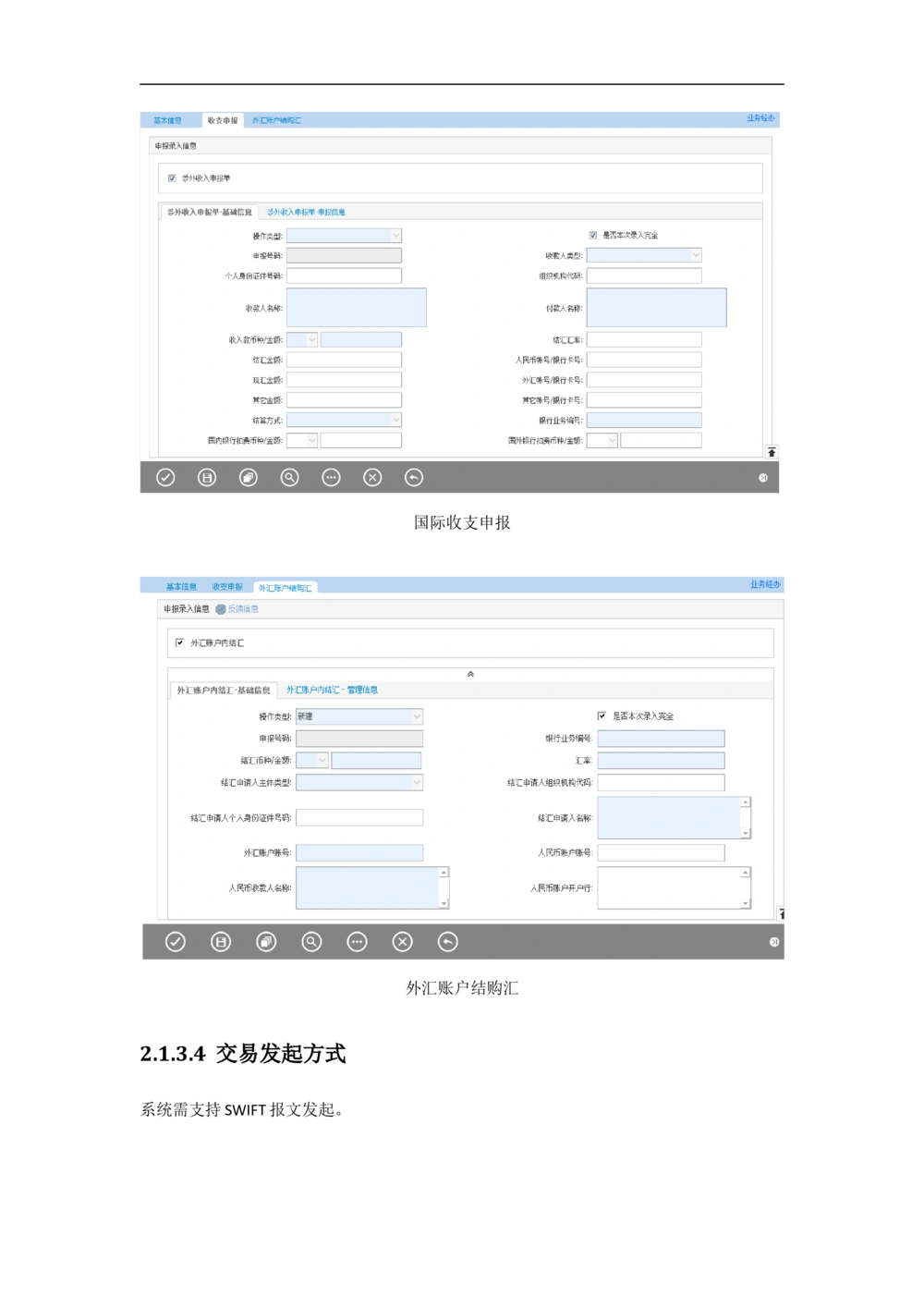924x1308 pixels.
Task: Toggle the 涉外收入申报单 checkbox
Action: tap(172, 178)
